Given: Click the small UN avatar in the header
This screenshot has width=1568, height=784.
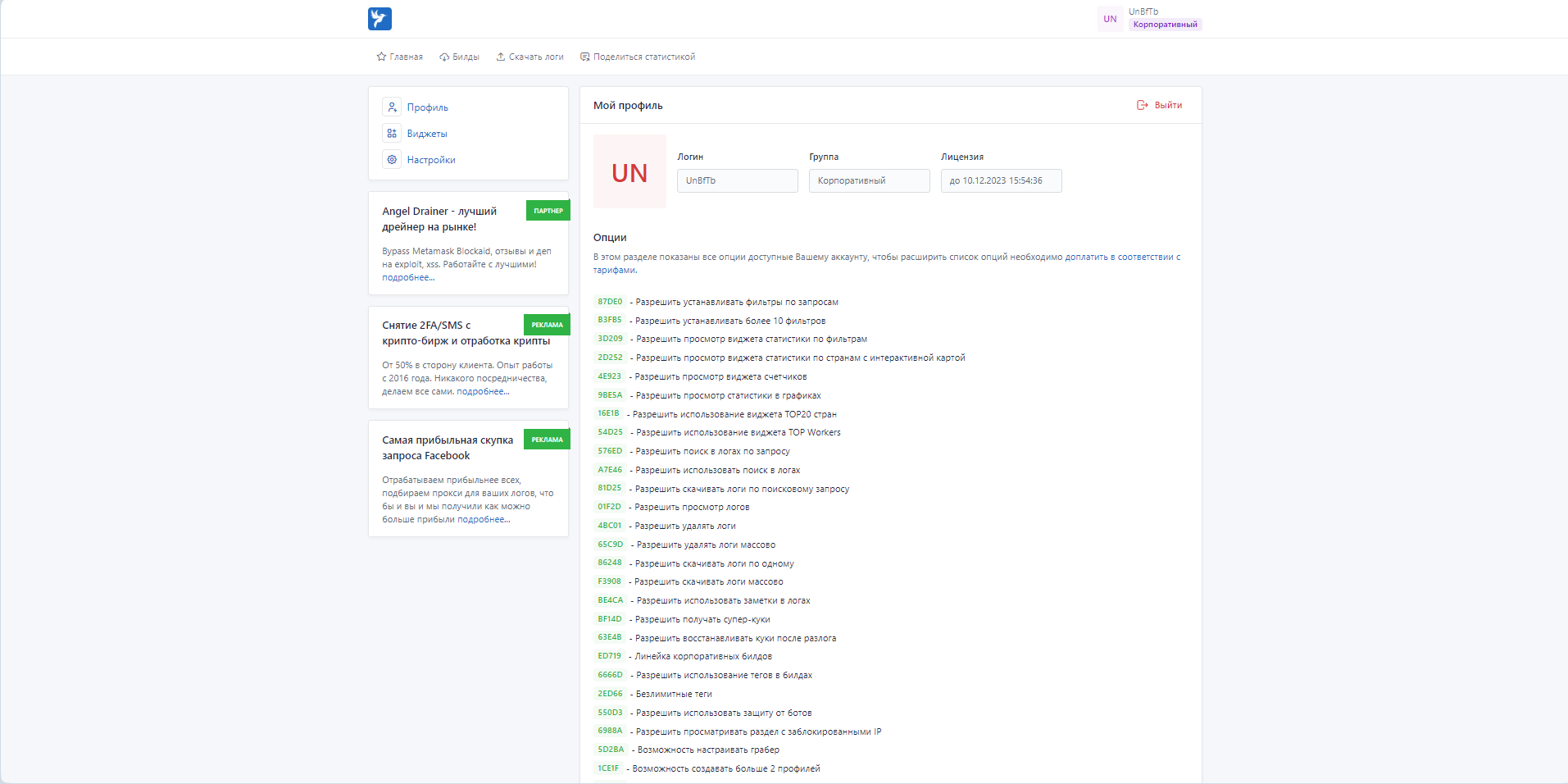Looking at the screenshot, I should 1110,19.
